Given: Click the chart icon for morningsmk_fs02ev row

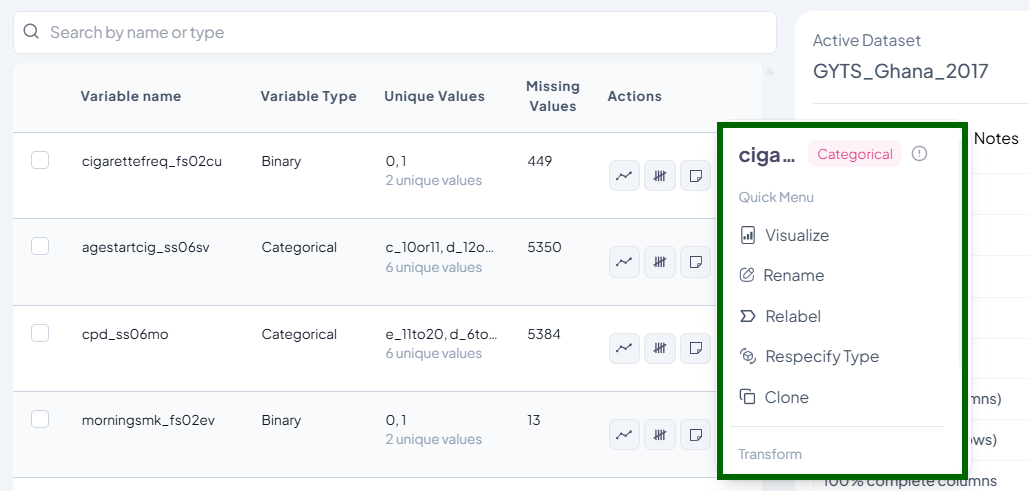Looking at the screenshot, I should point(624,435).
